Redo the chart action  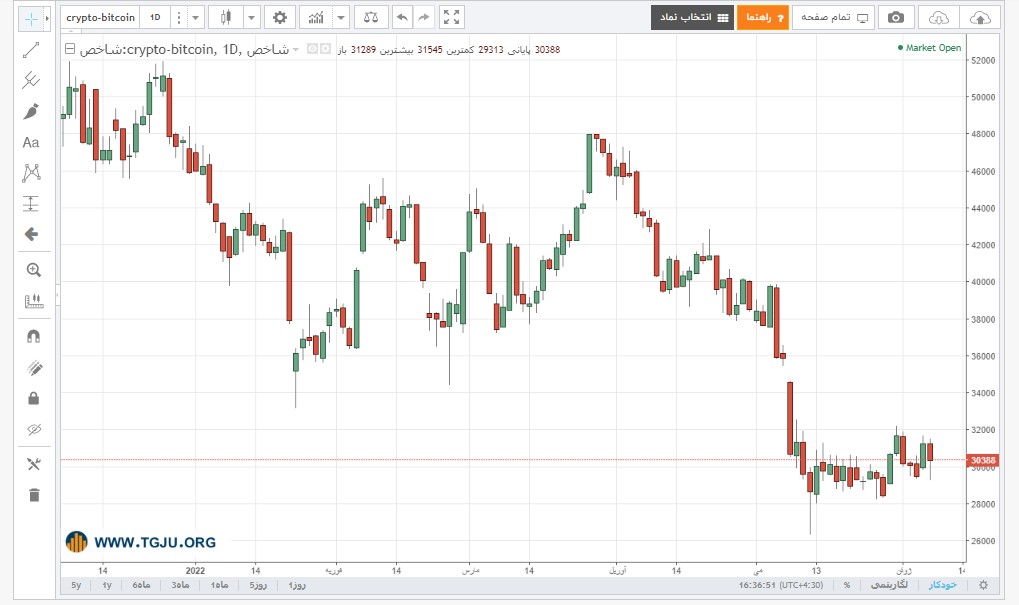[x=424, y=18]
